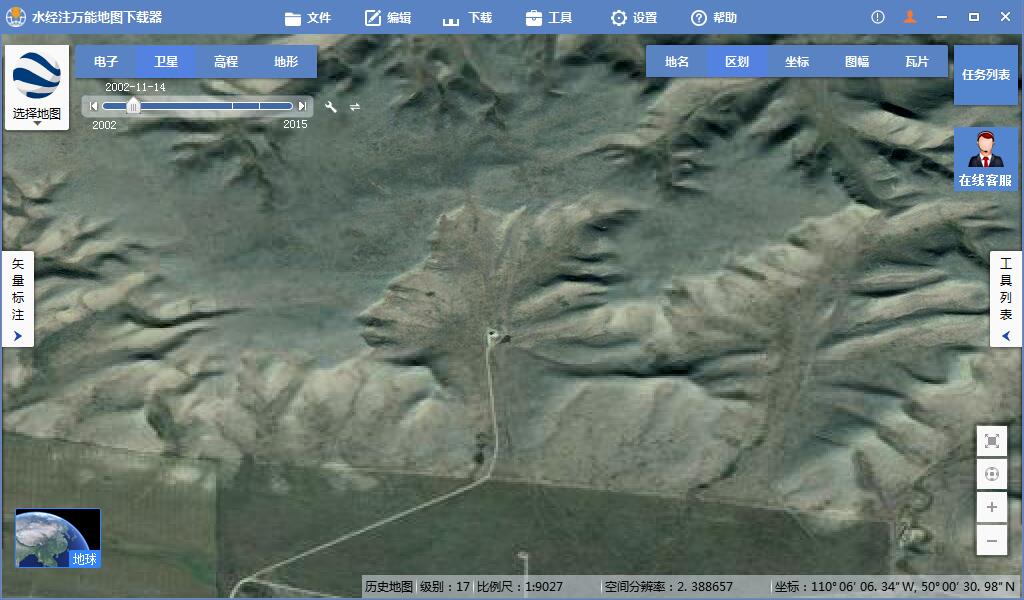Screen dimensions: 1024x600
Task: Select the 坐标 tab
Action: [797, 61]
